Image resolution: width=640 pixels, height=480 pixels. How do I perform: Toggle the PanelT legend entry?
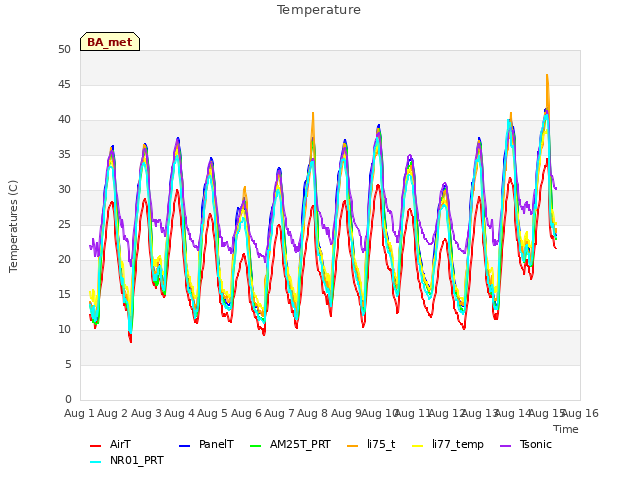coord(207,444)
